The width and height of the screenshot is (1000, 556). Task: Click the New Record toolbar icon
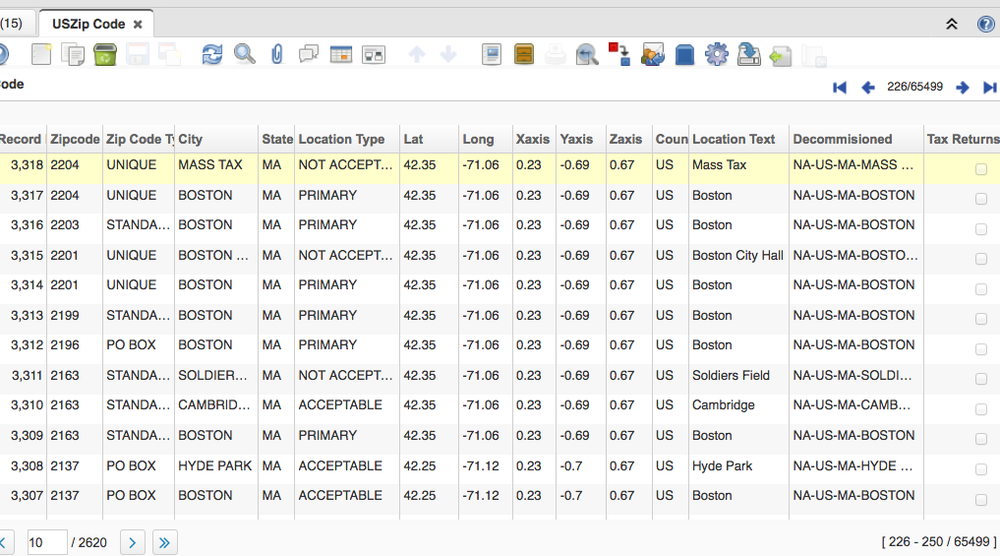(42, 54)
